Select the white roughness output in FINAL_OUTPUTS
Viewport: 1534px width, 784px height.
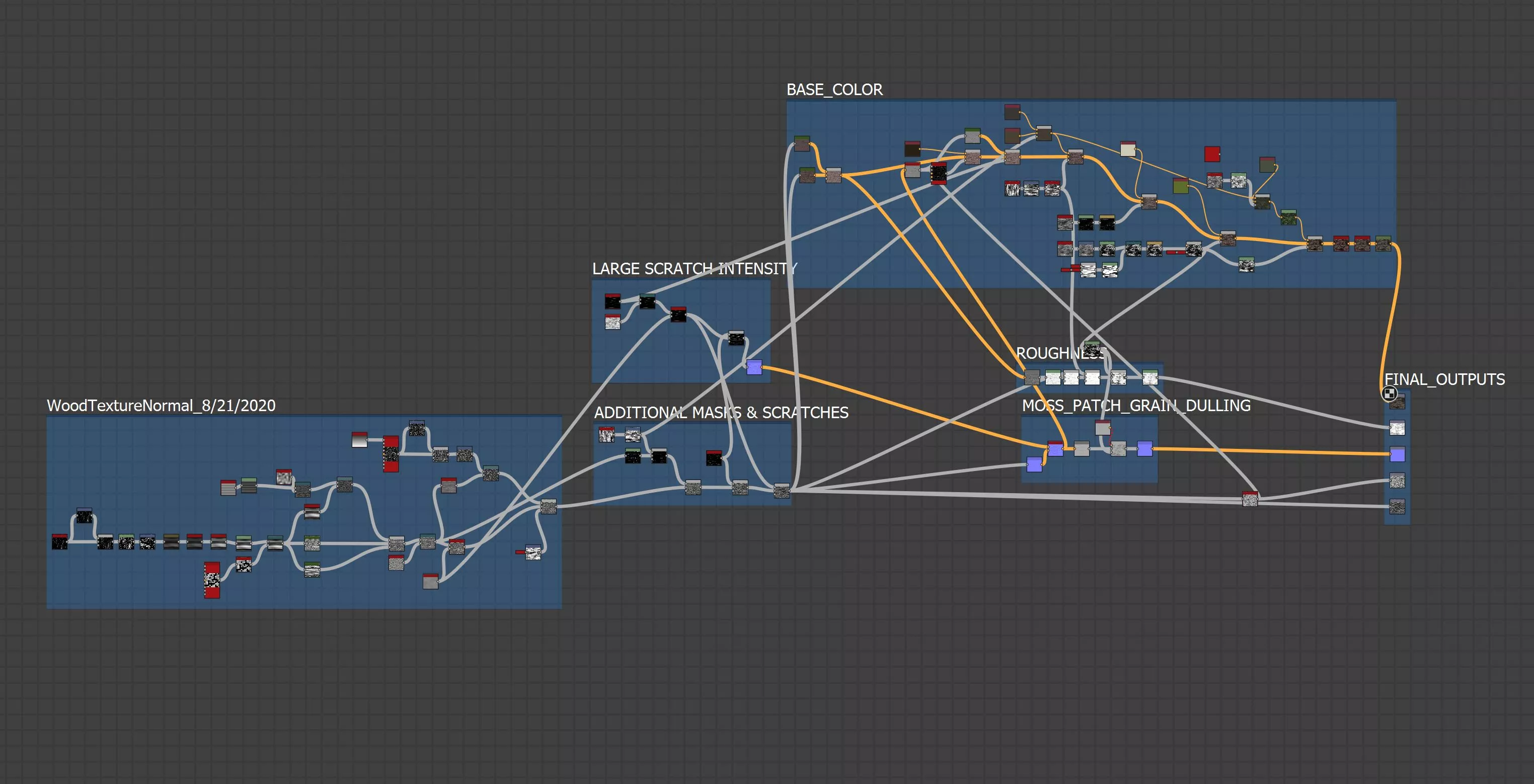click(x=1397, y=427)
